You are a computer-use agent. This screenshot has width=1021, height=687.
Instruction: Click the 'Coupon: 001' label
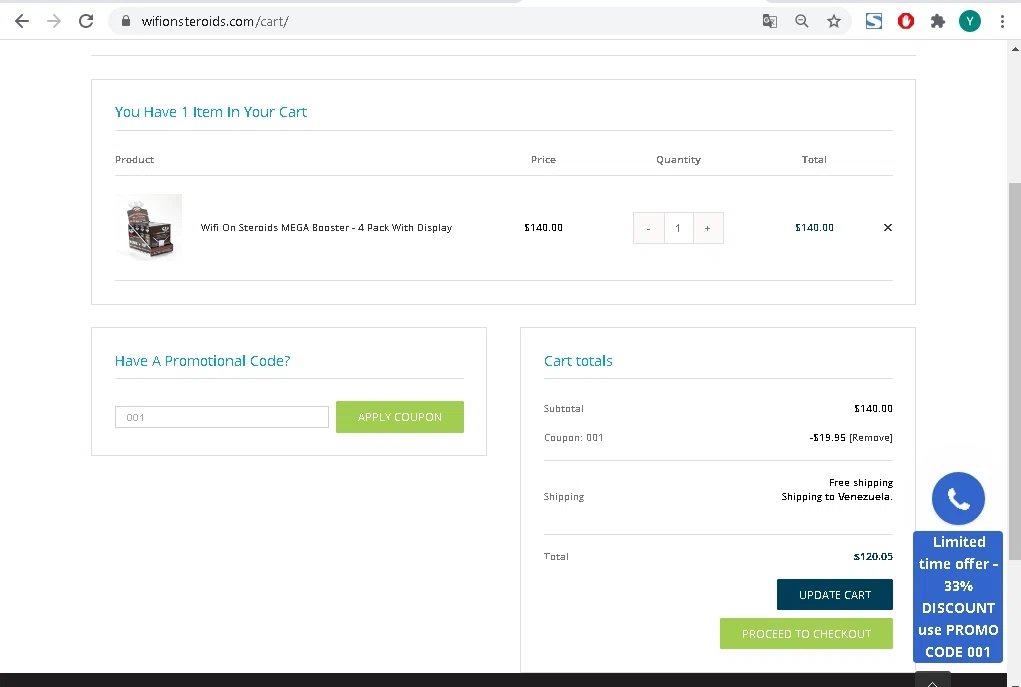pos(574,438)
